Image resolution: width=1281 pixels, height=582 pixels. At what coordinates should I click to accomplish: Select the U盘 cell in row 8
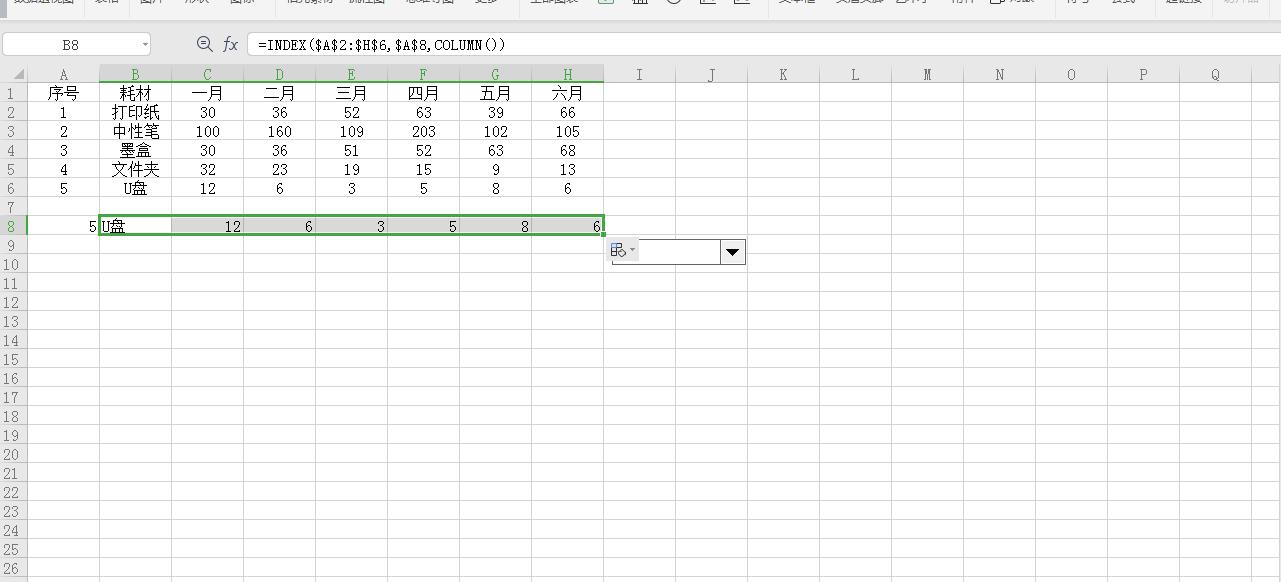[136, 226]
